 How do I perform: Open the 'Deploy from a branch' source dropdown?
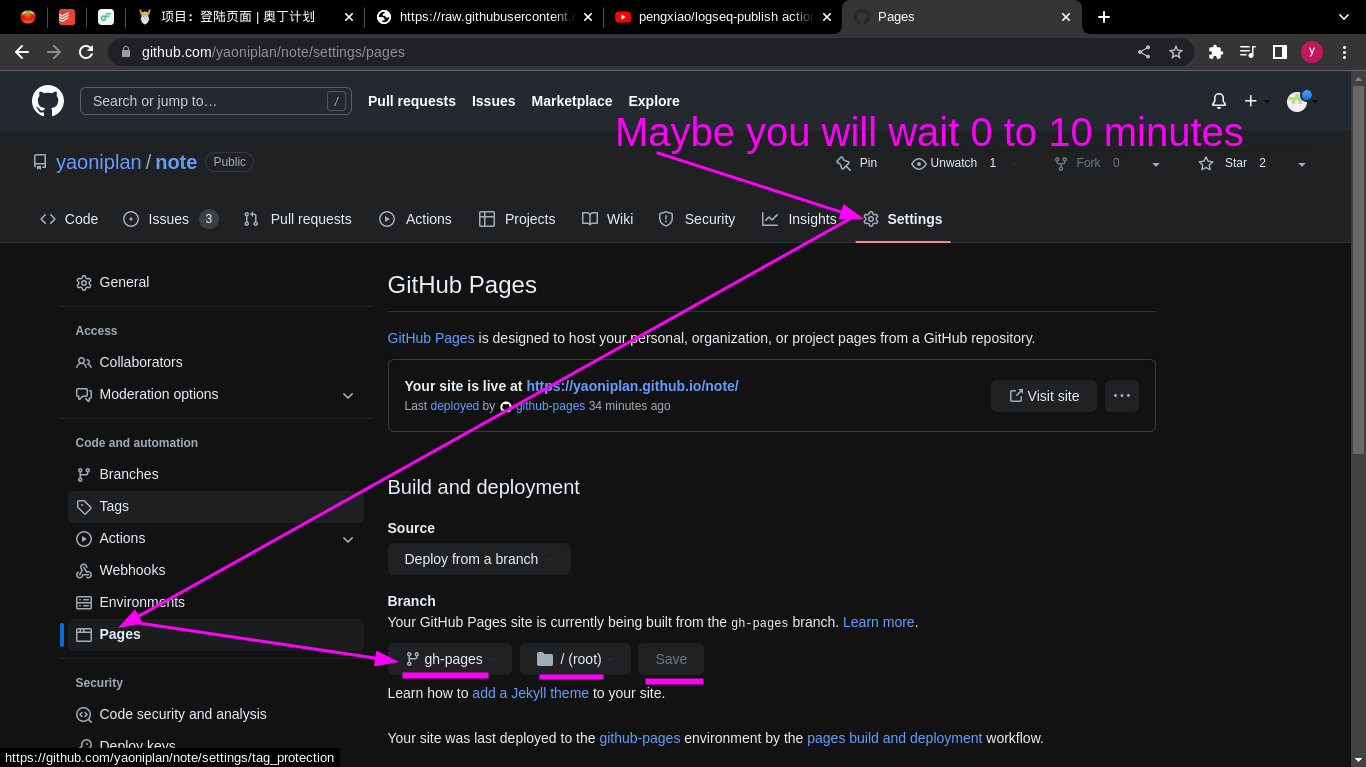[479, 559]
